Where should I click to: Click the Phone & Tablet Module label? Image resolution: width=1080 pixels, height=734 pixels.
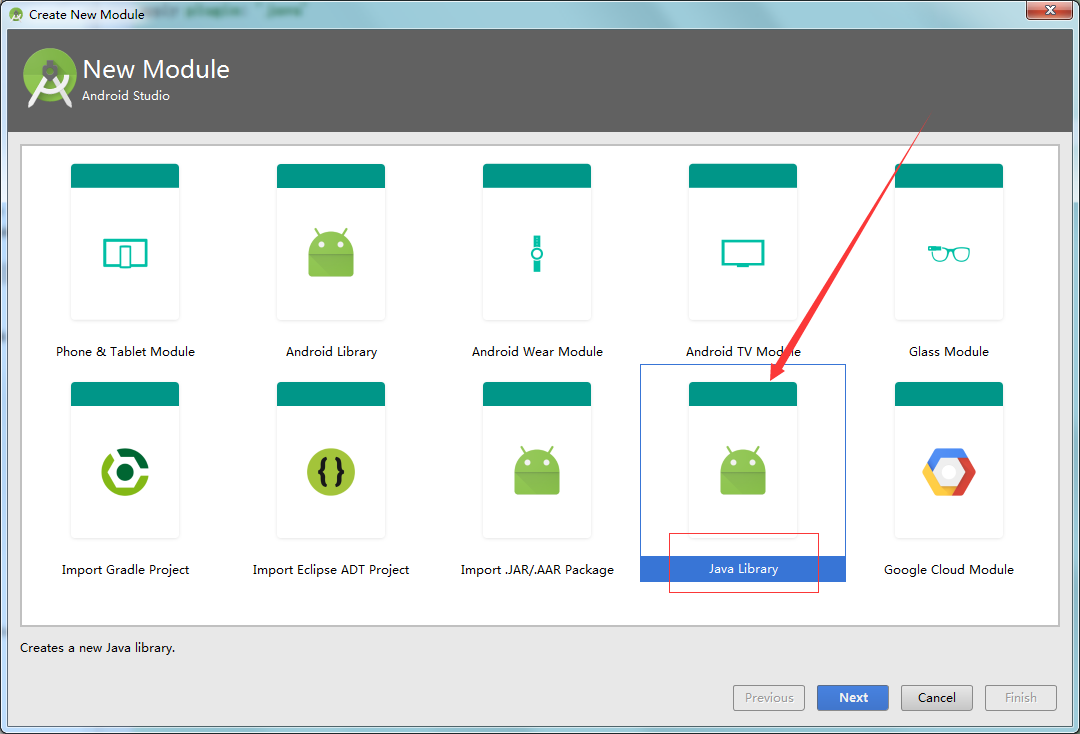click(x=125, y=352)
